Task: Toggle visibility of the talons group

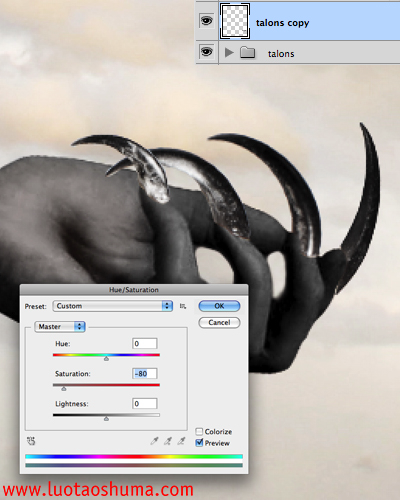Action: (x=206, y=52)
